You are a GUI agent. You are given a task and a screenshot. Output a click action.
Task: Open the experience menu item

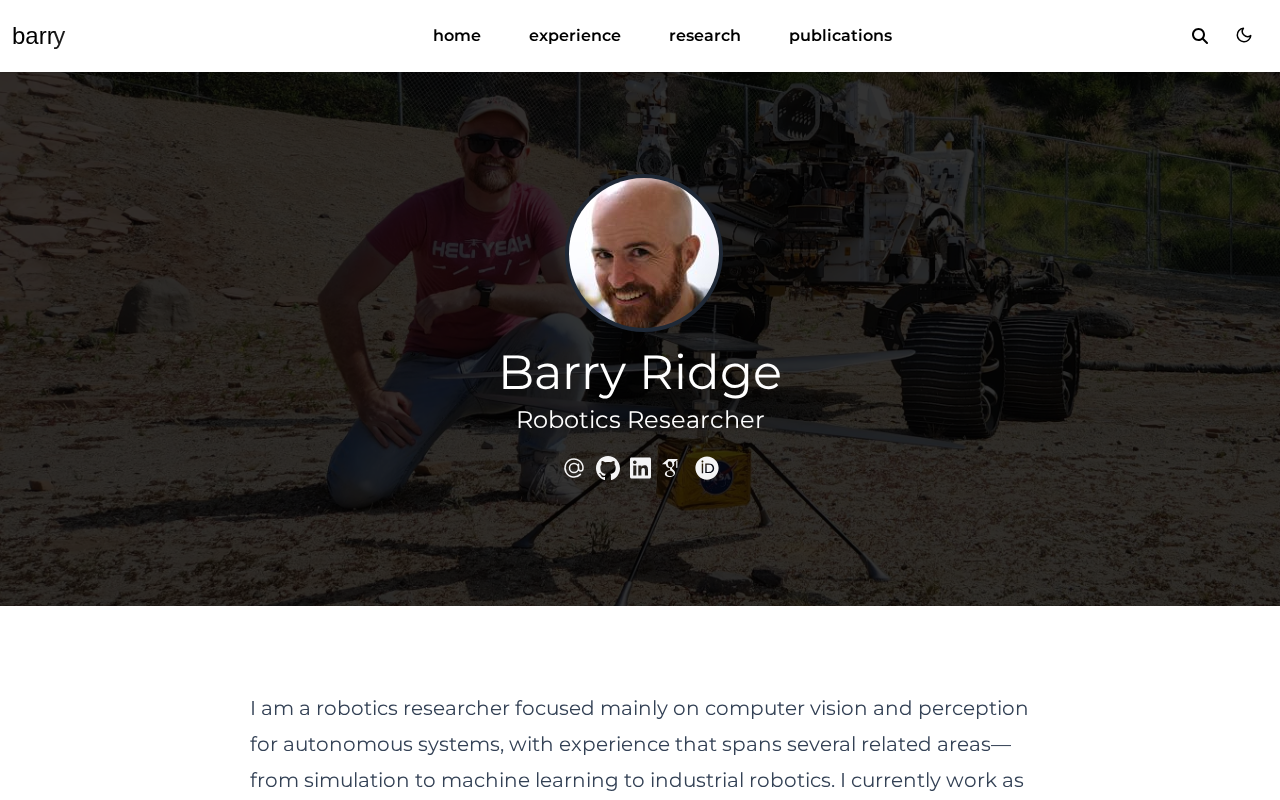point(575,36)
